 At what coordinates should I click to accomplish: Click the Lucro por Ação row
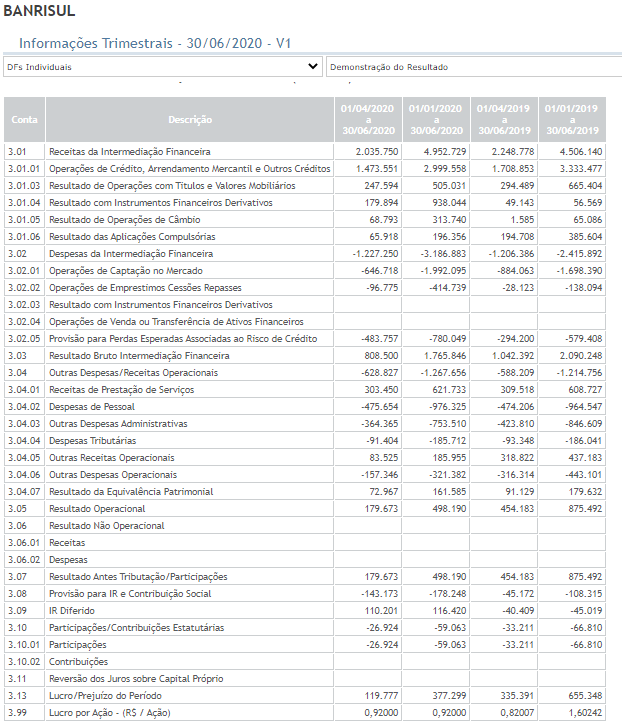click(x=305, y=713)
